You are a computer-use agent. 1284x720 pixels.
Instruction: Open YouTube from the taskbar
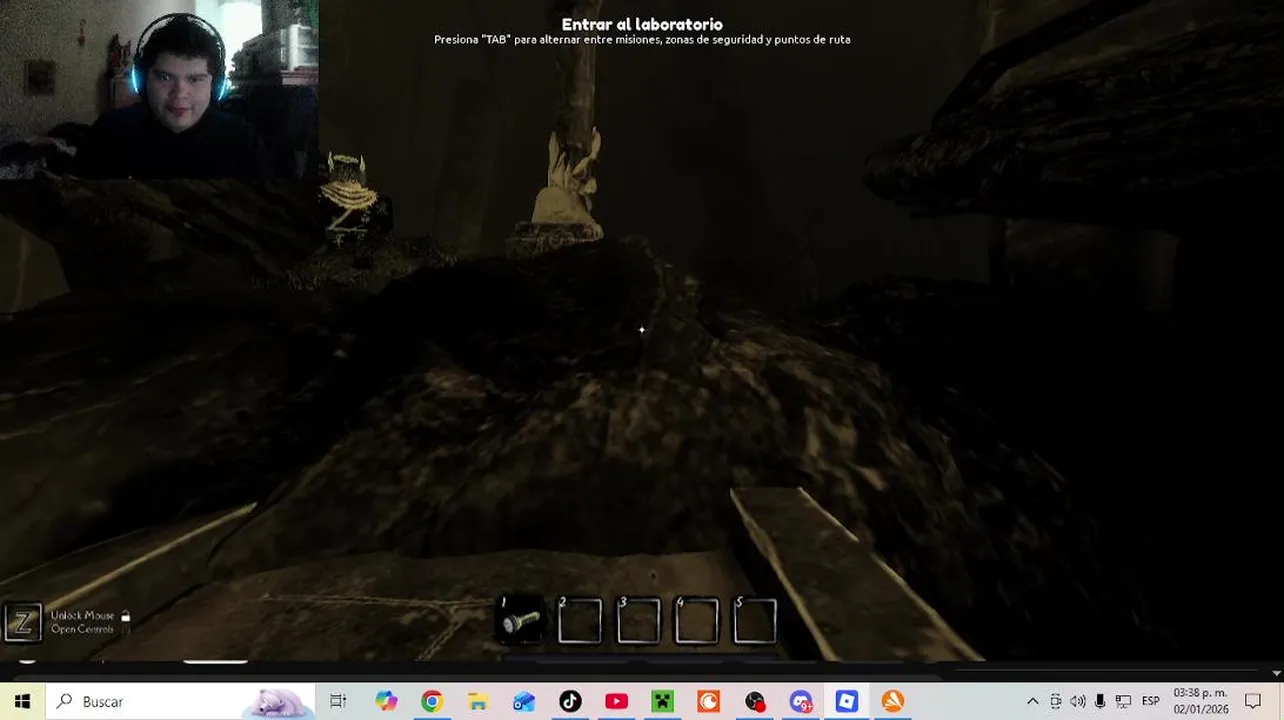click(616, 701)
